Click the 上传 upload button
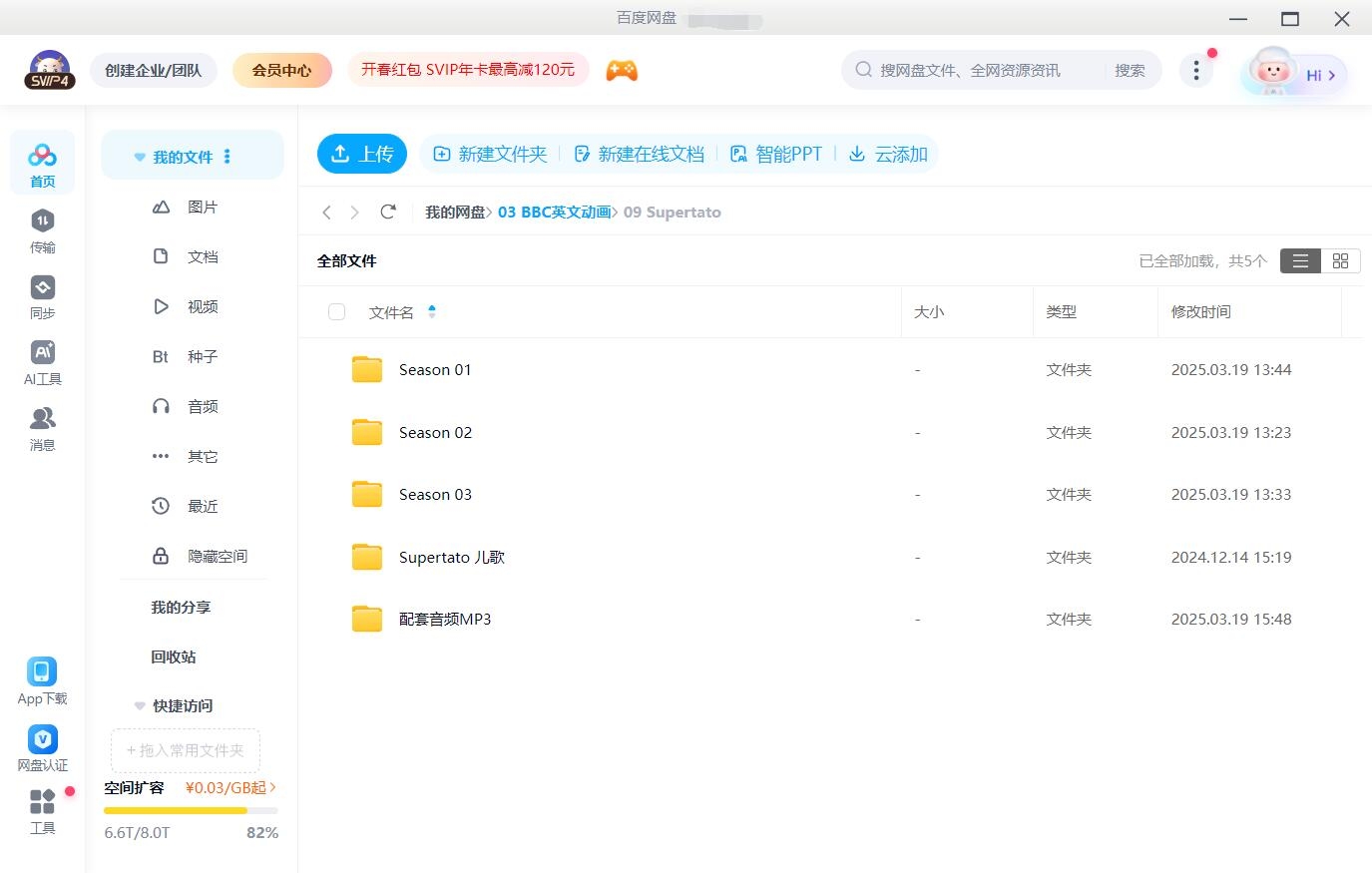The height and width of the screenshot is (873, 1372). (362, 154)
